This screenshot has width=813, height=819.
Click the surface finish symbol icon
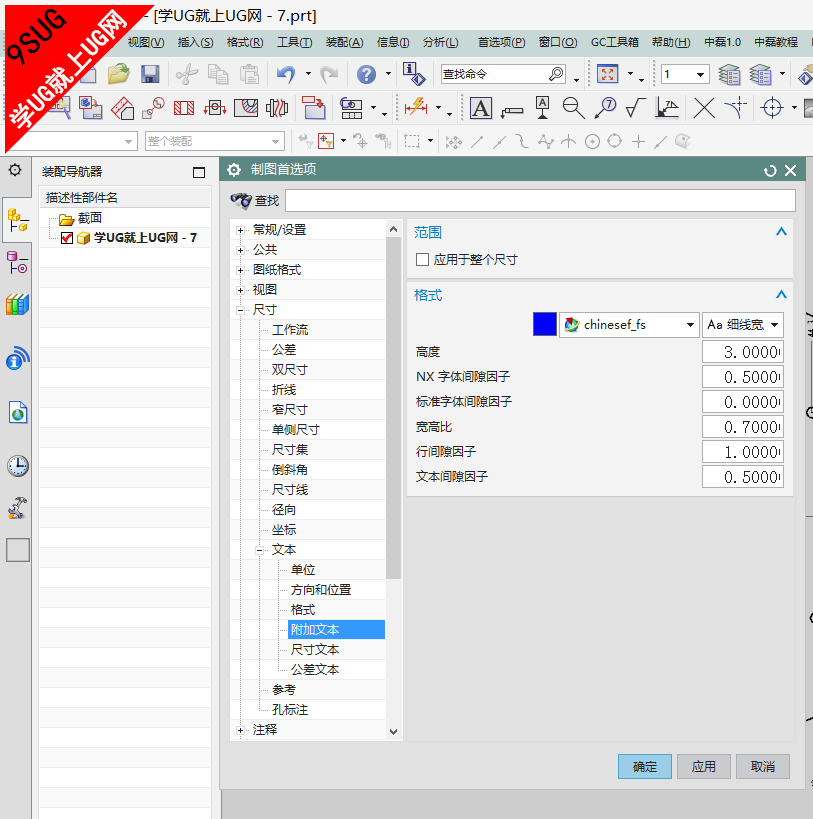[635, 108]
